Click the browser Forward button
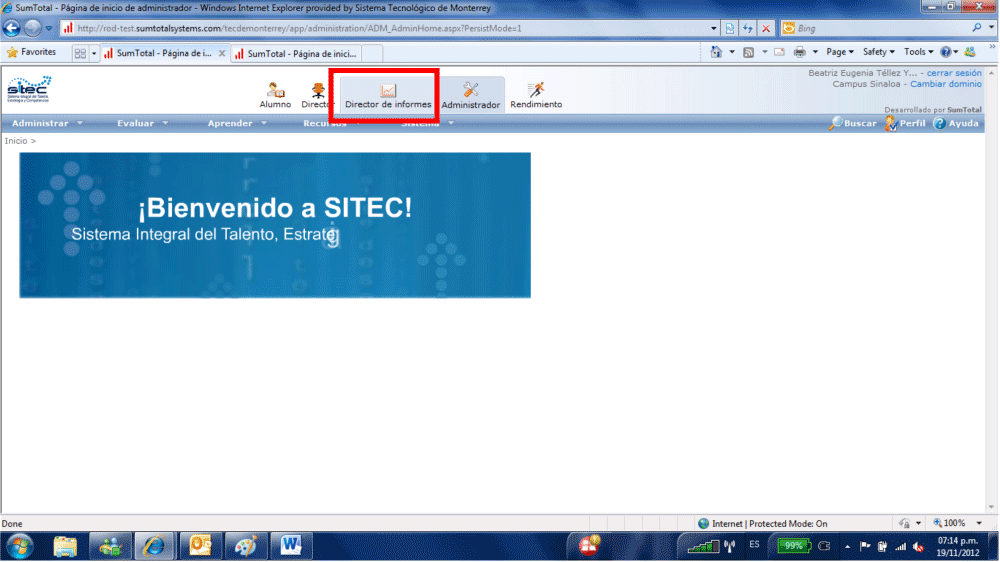 [x=33, y=28]
